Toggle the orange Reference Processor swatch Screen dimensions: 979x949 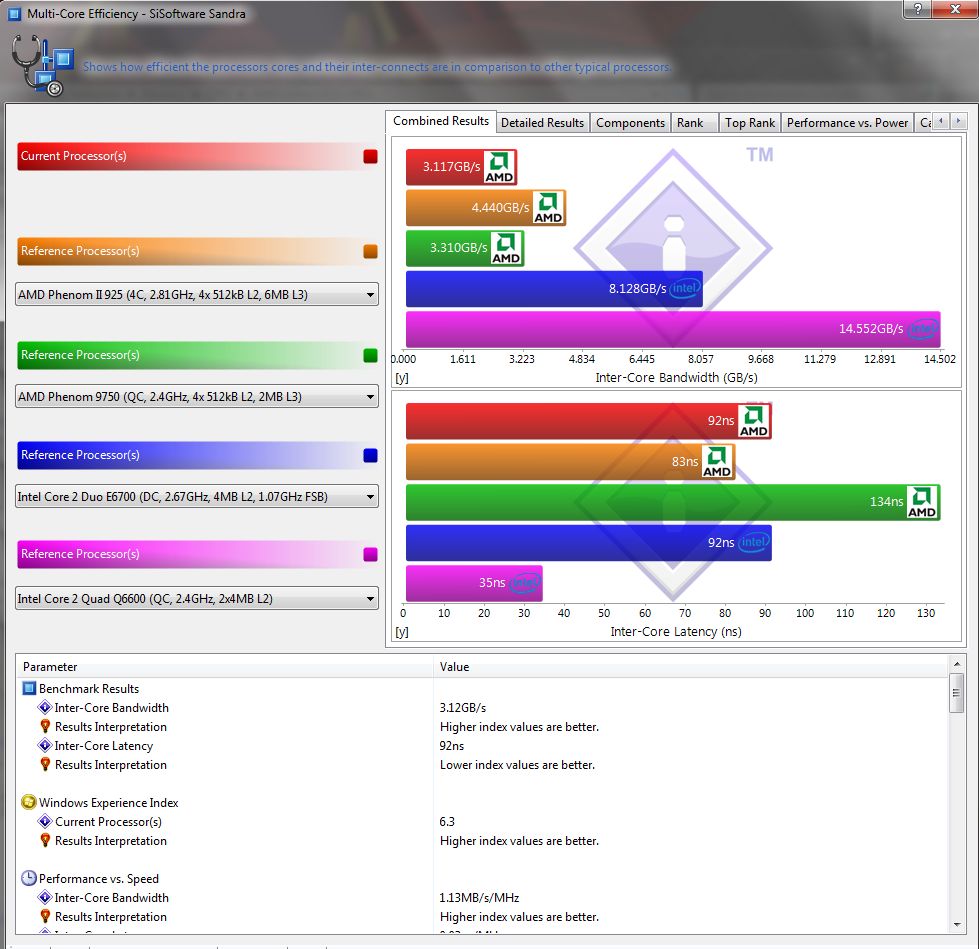(370, 251)
